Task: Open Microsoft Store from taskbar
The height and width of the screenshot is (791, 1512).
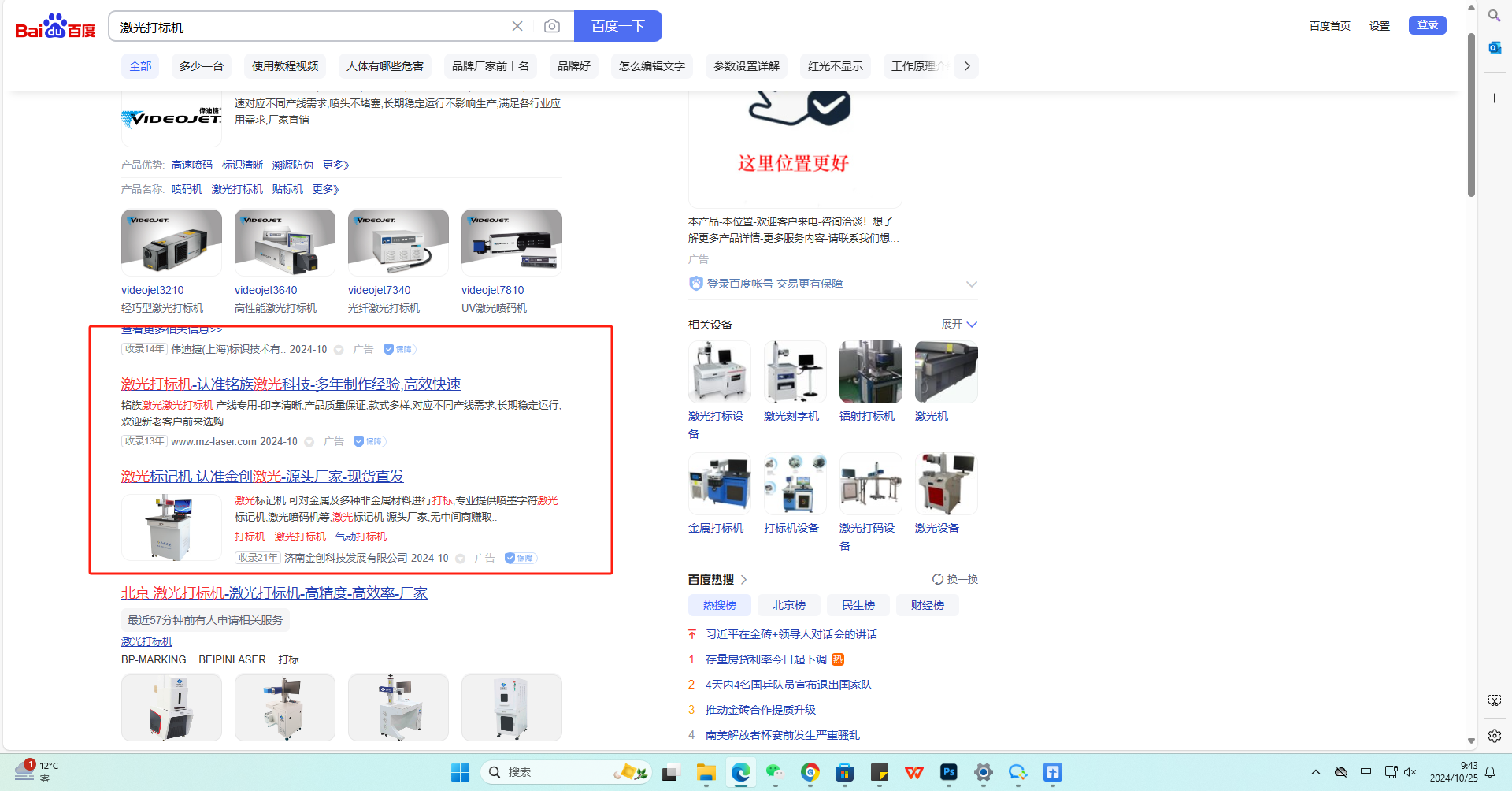Action: click(845, 772)
